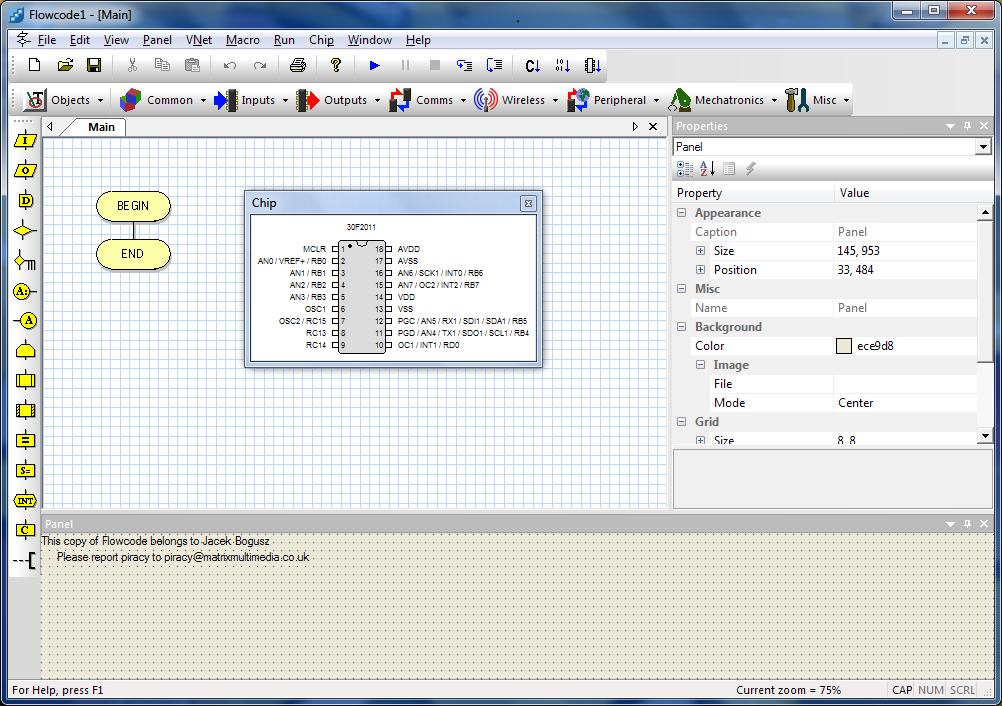Print the flowchart with the printer icon

click(298, 65)
